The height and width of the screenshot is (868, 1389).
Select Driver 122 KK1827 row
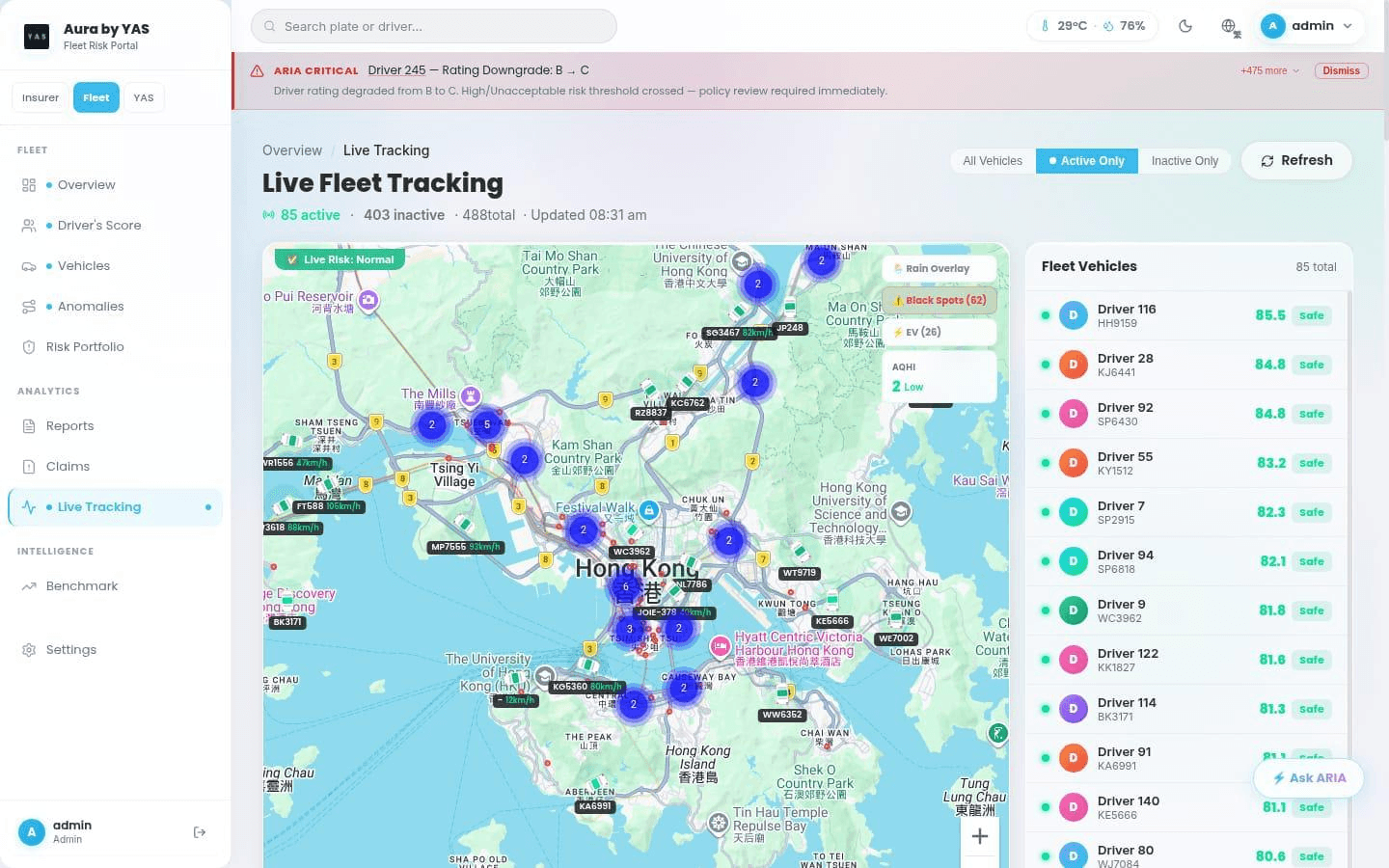1188,660
